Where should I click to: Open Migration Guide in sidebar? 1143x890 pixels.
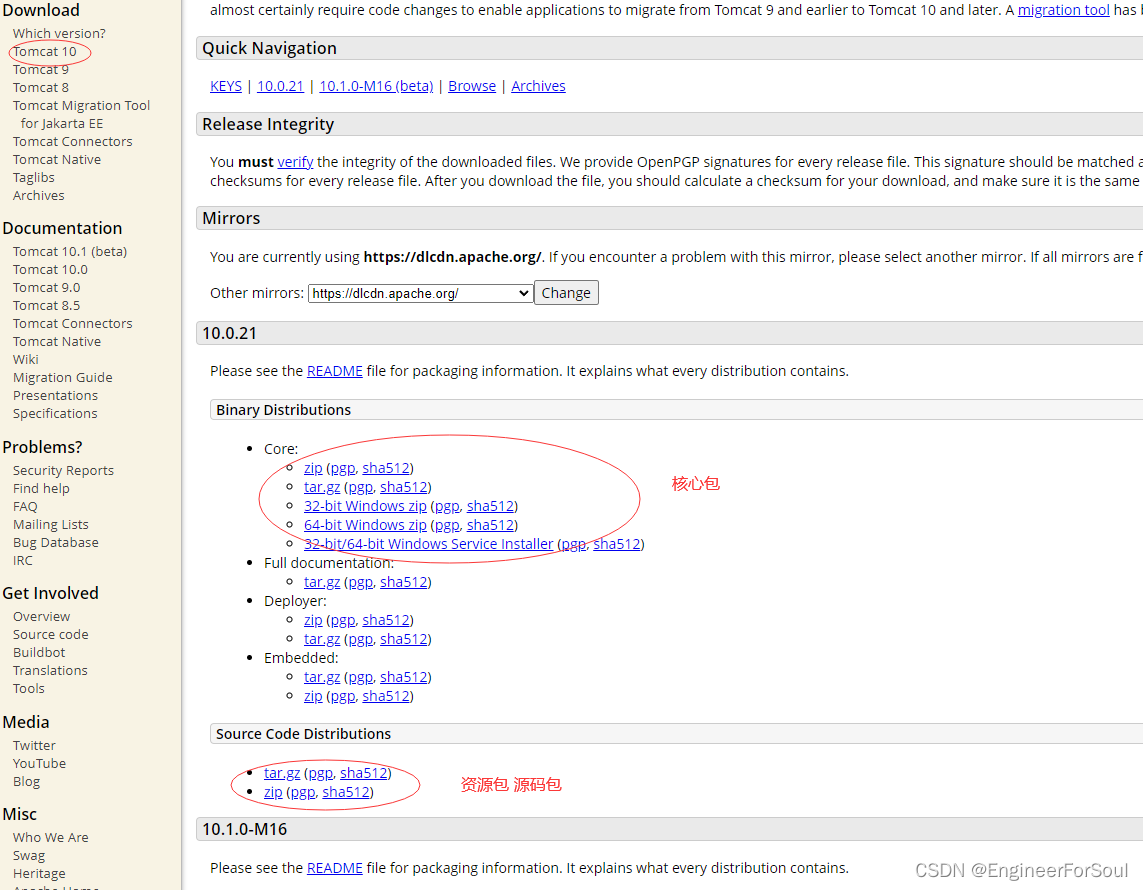click(63, 378)
